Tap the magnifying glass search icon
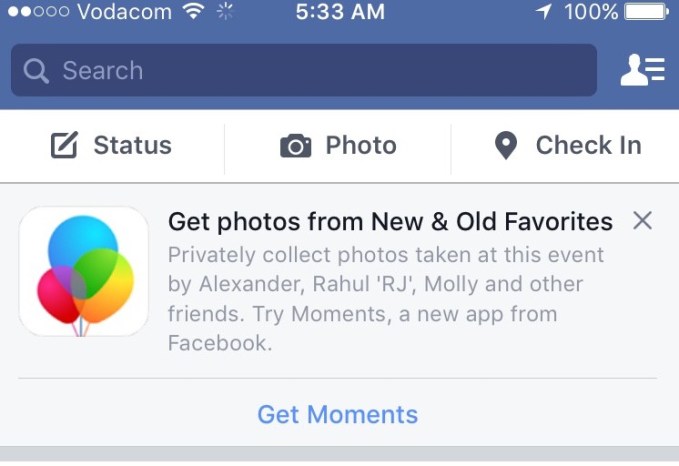The image size is (679, 466). click(x=36, y=71)
